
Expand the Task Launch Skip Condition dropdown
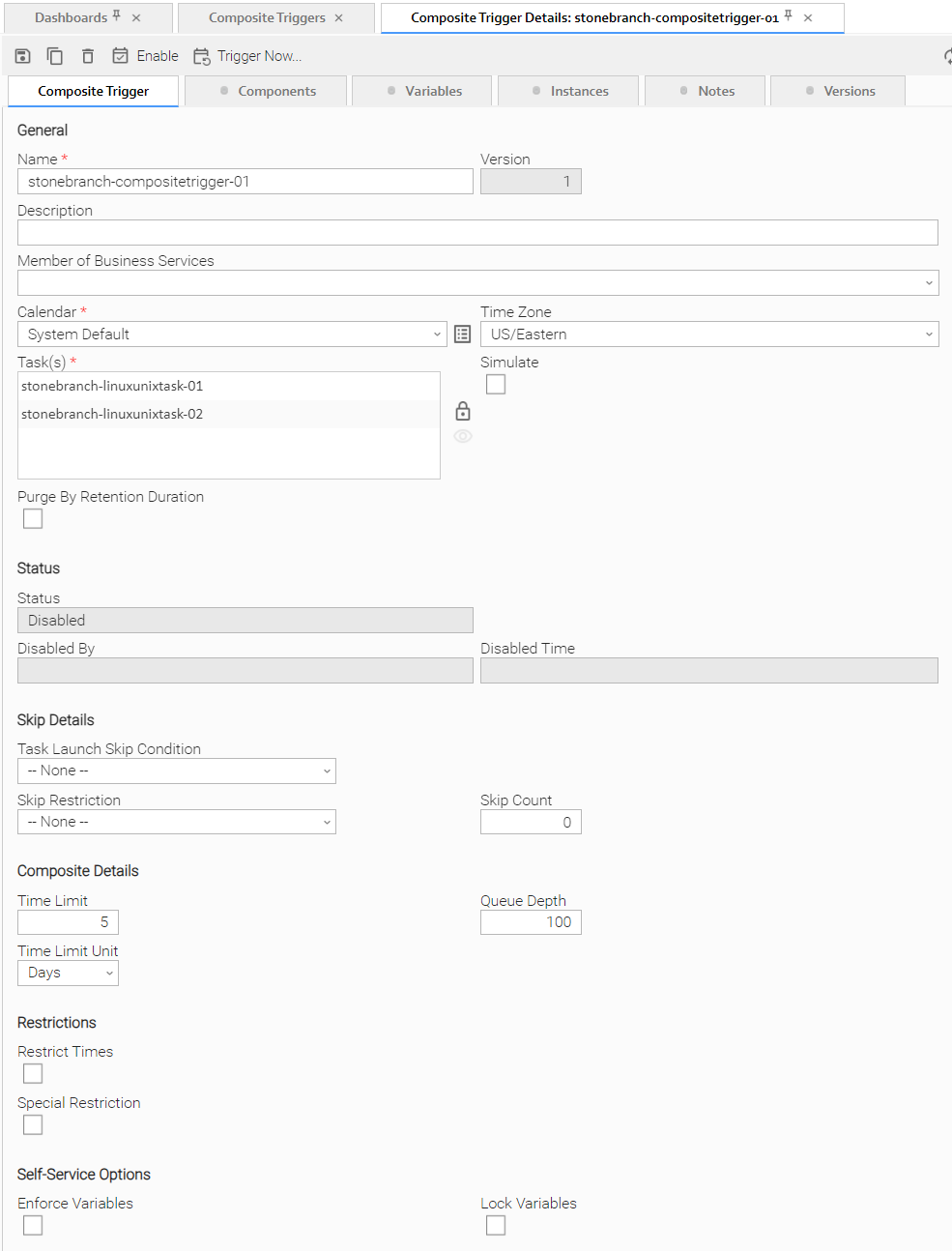coord(177,771)
